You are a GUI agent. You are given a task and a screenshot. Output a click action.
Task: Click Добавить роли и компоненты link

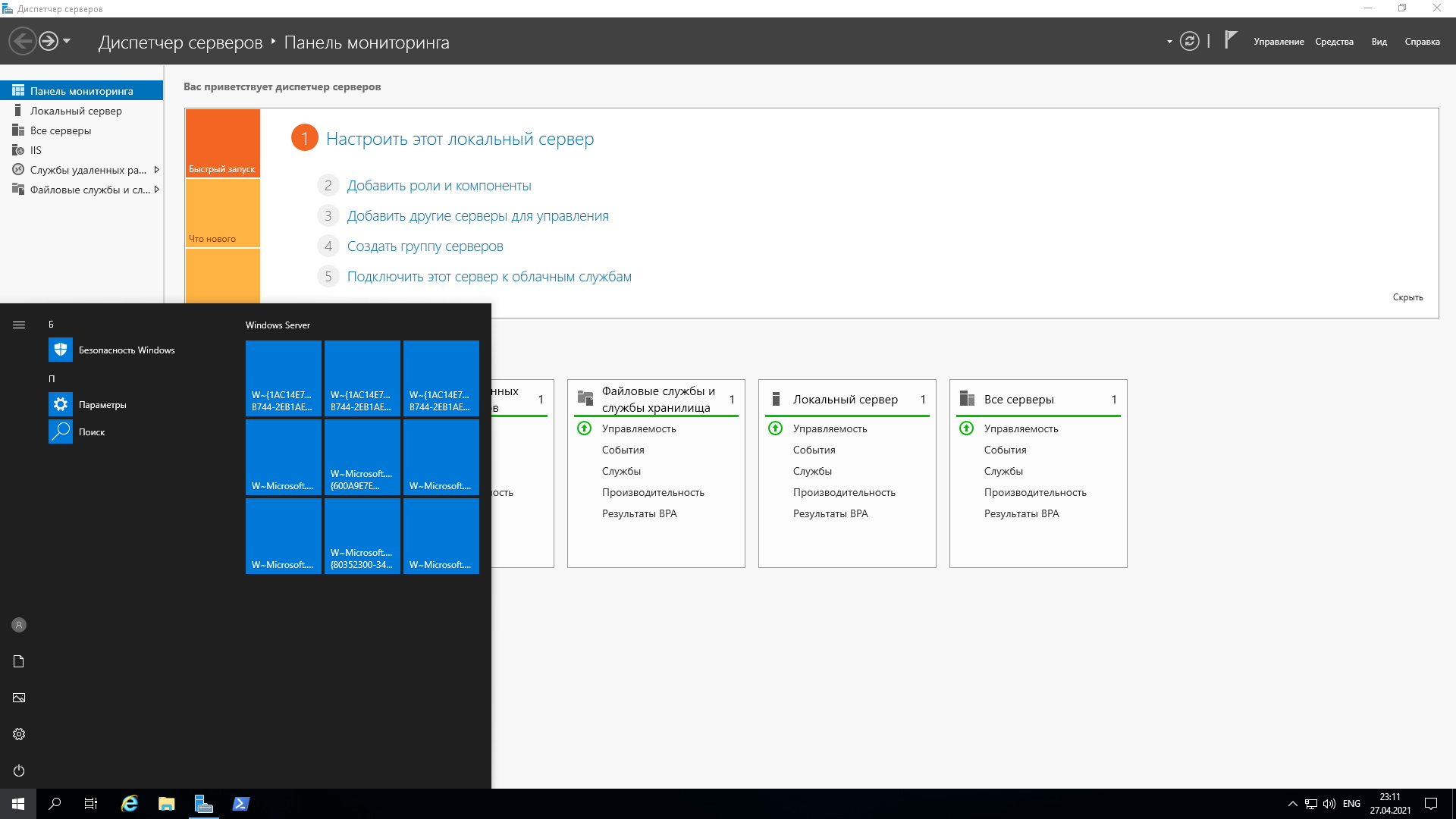click(x=439, y=186)
